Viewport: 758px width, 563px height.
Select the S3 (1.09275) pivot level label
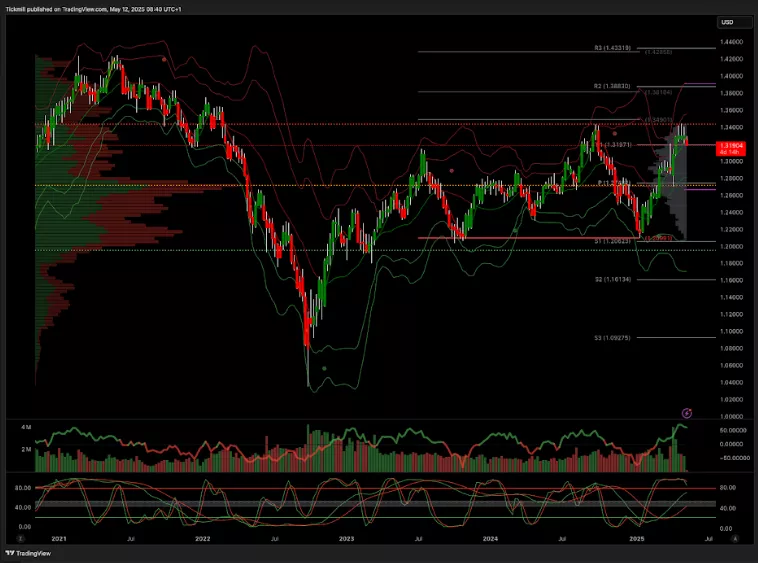coord(611,338)
